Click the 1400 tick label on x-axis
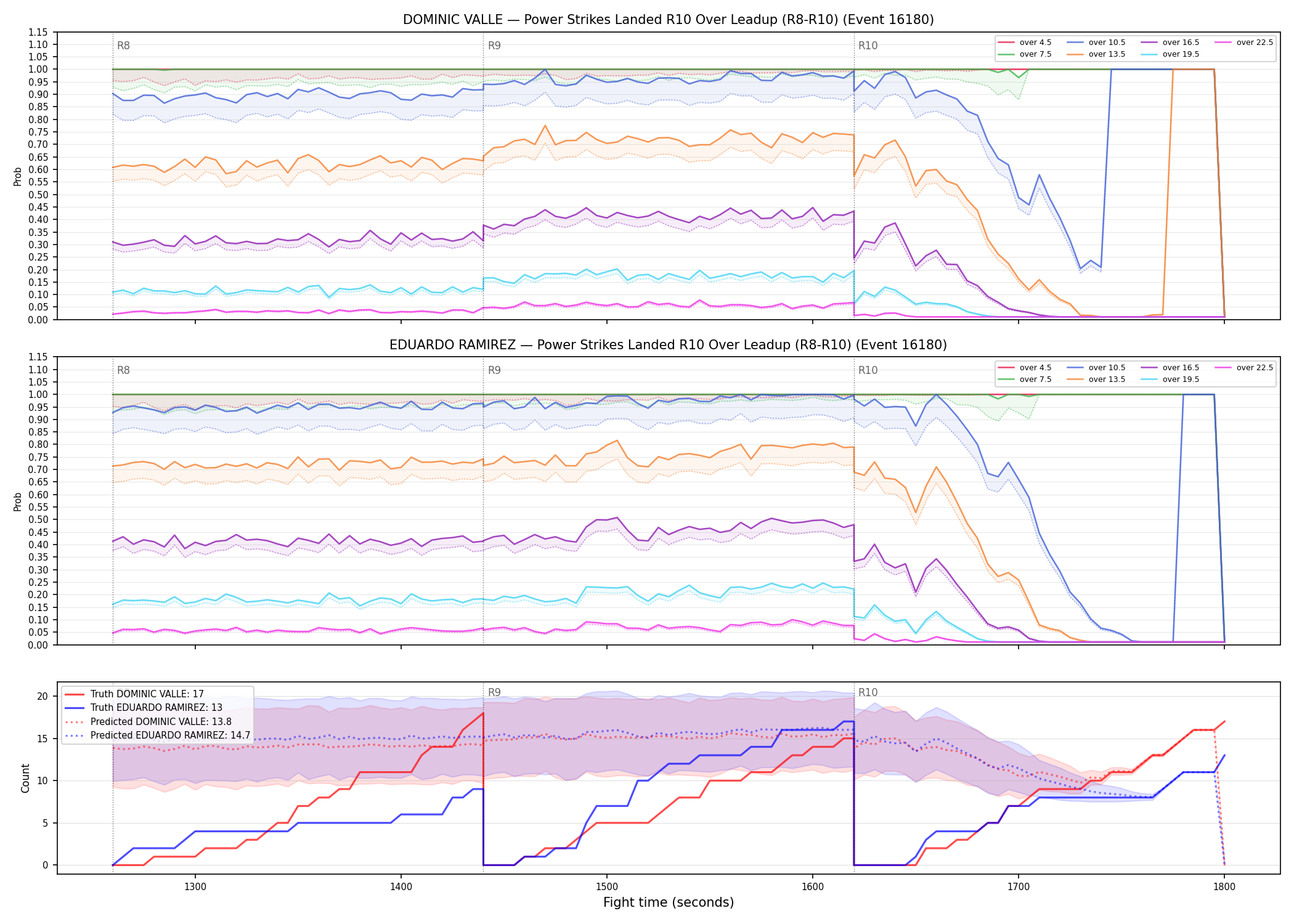This screenshot has width=1294, height=924. point(401,886)
